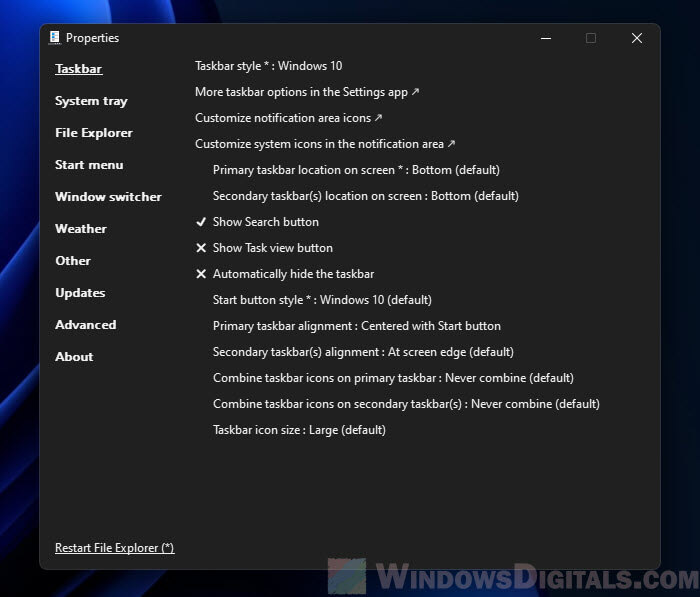Minimize the Properties window
Viewport: 700px width, 597px height.
click(x=546, y=38)
